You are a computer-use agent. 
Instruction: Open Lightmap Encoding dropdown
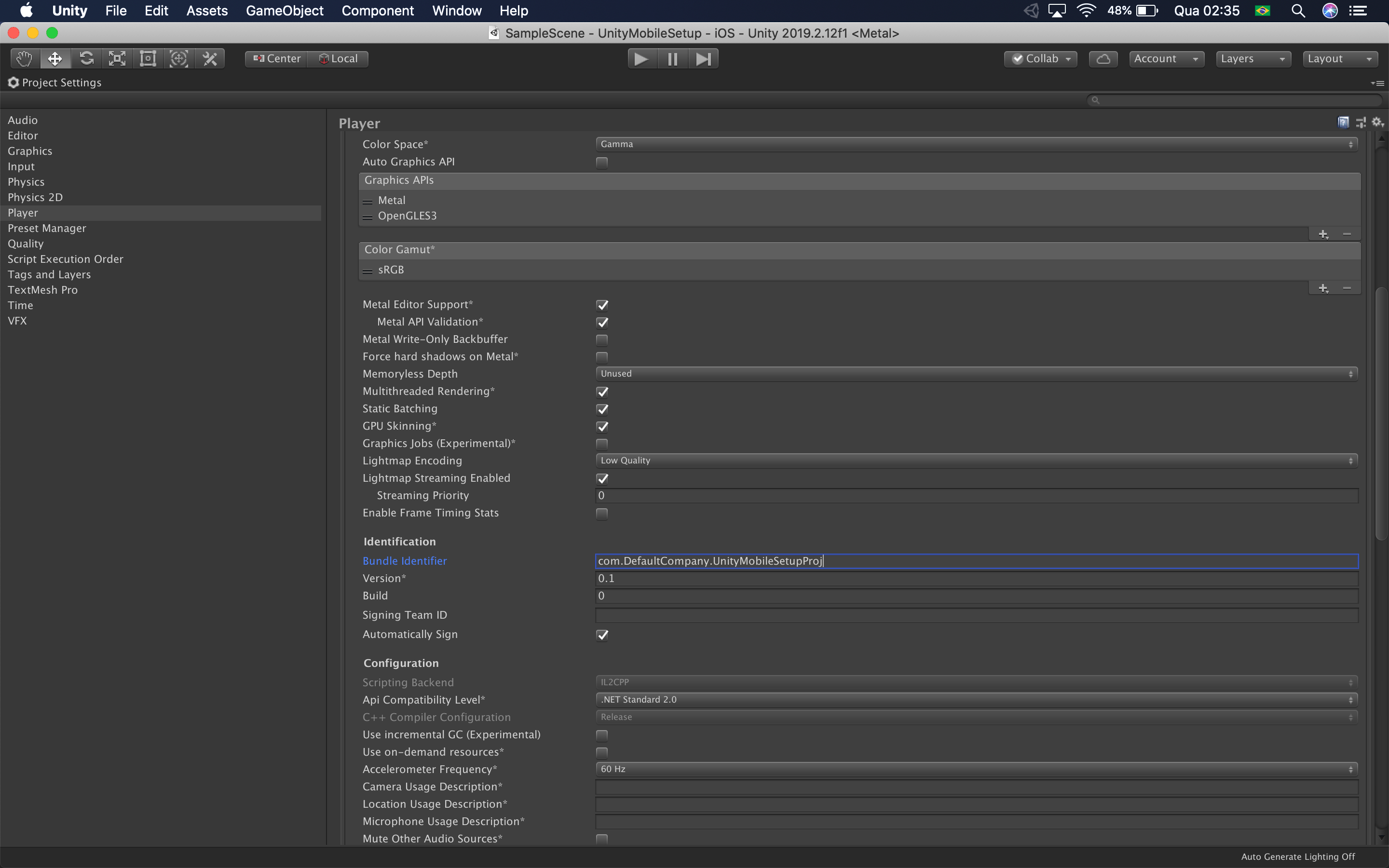(976, 461)
